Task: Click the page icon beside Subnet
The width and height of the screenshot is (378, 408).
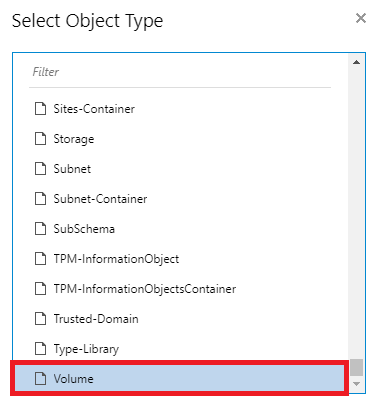Action: tap(41, 169)
